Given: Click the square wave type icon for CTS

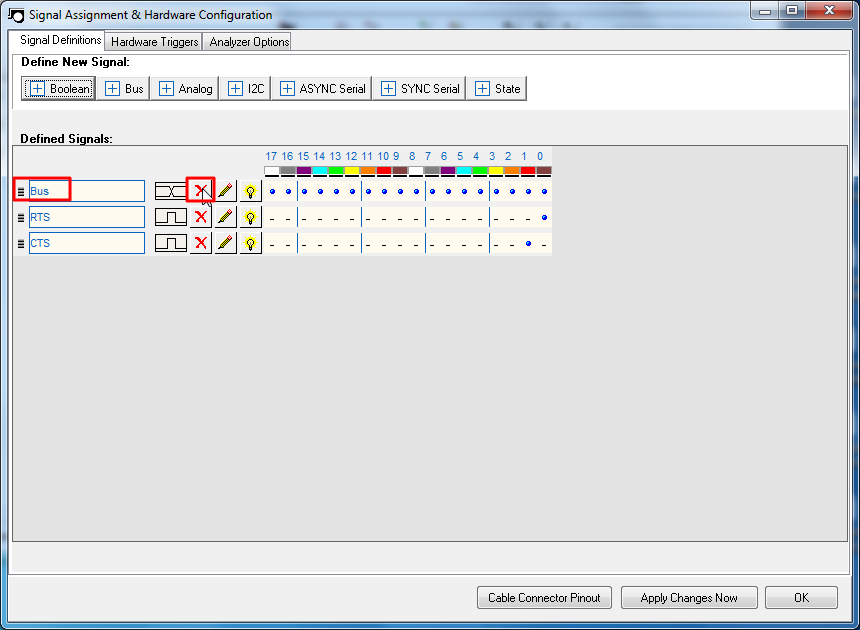Looking at the screenshot, I should click(171, 243).
